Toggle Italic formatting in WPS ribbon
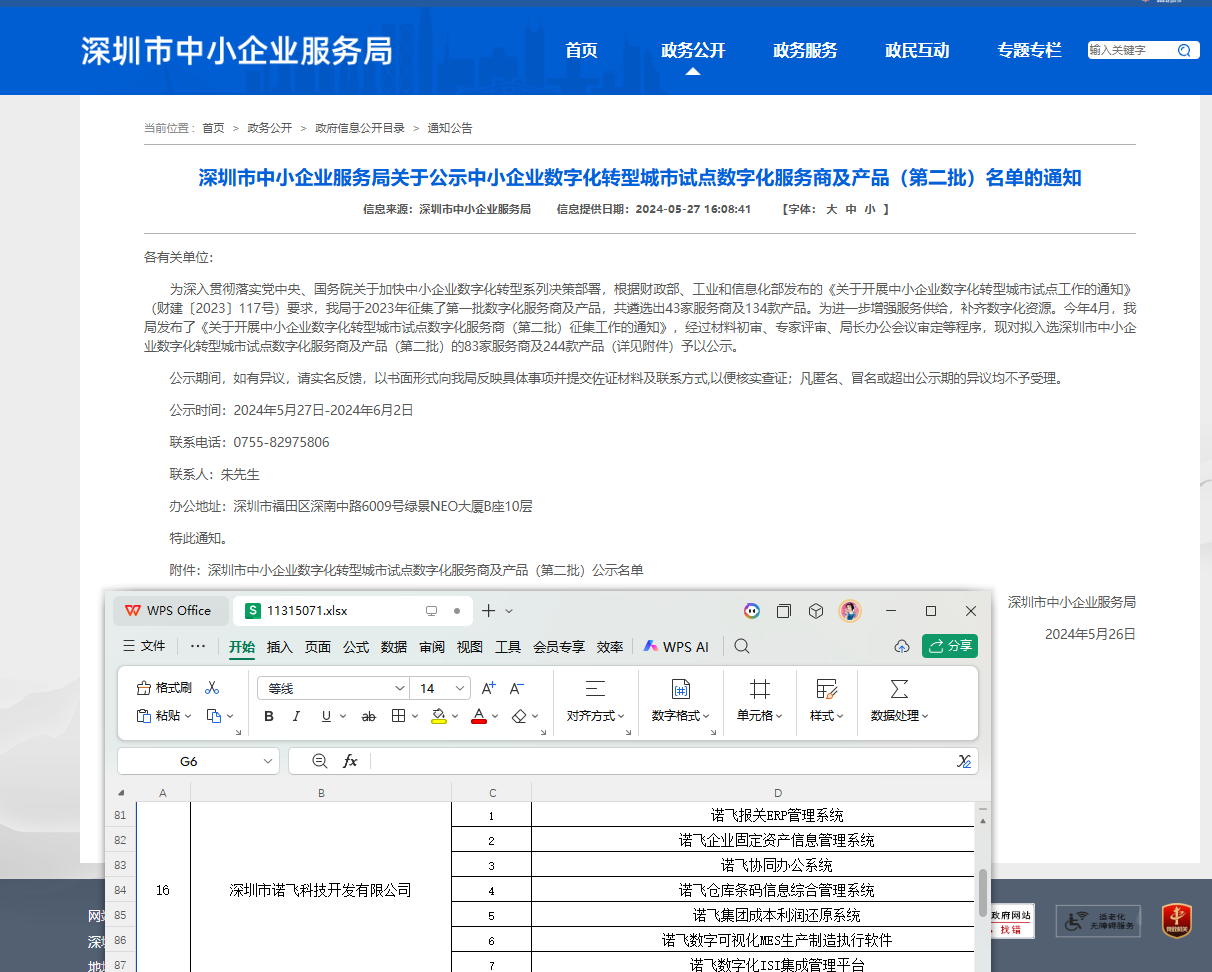 pos(296,716)
